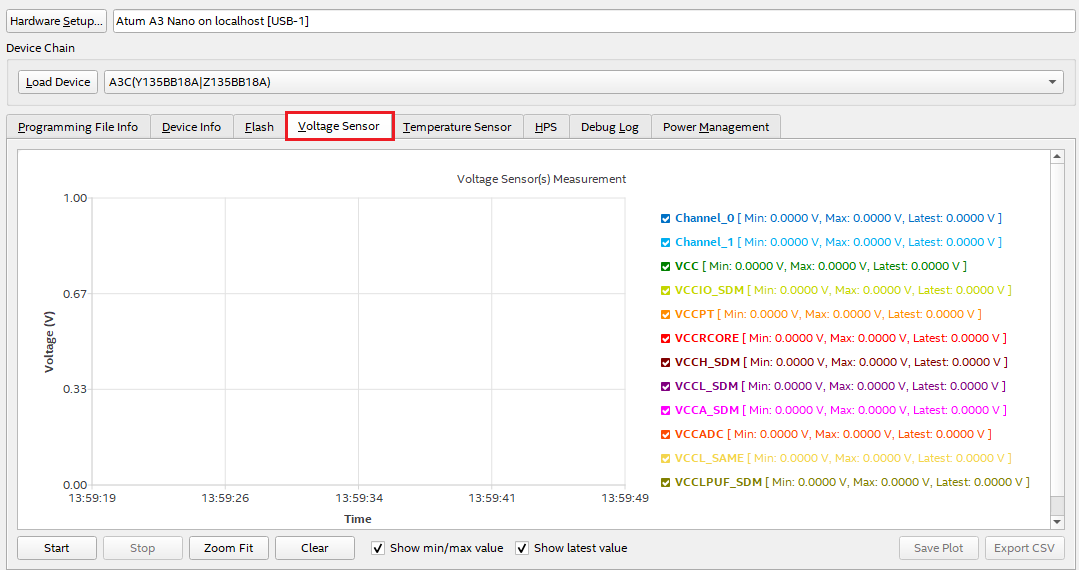The width and height of the screenshot is (1079, 570).
Task: Click the scrollbar up arrow
Action: (1057, 158)
